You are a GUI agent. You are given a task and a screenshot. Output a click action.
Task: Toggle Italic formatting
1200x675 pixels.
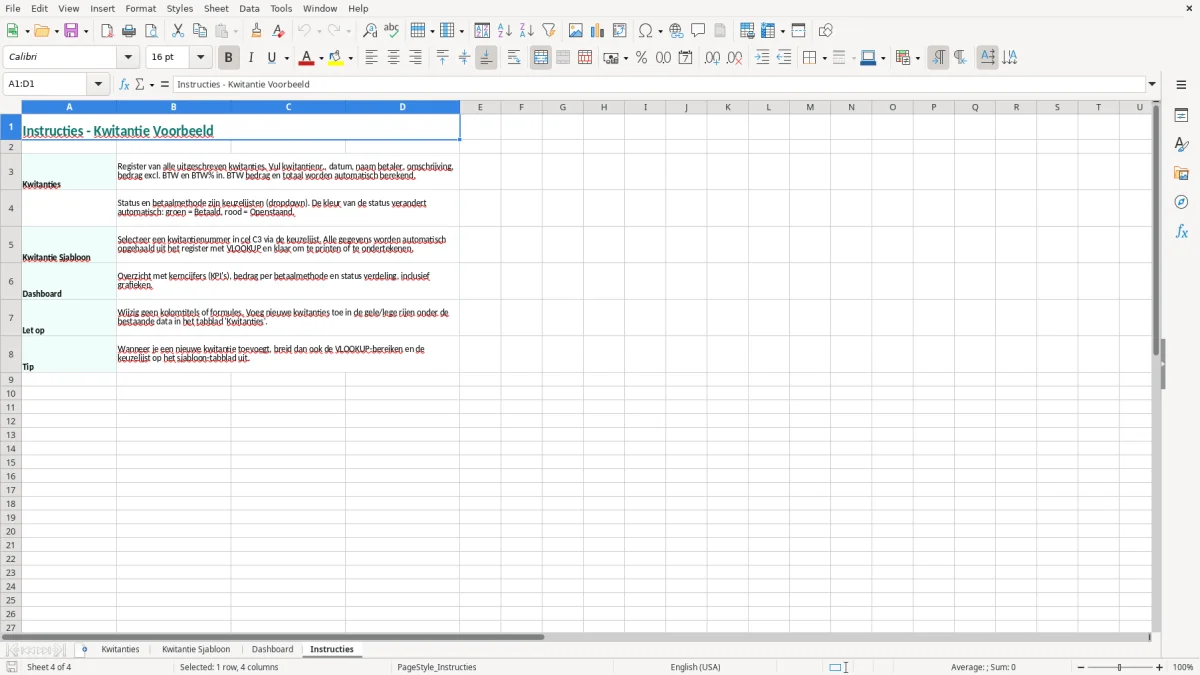click(x=251, y=58)
